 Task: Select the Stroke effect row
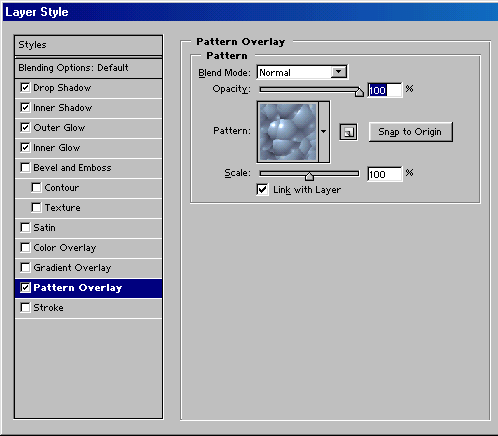[88, 308]
